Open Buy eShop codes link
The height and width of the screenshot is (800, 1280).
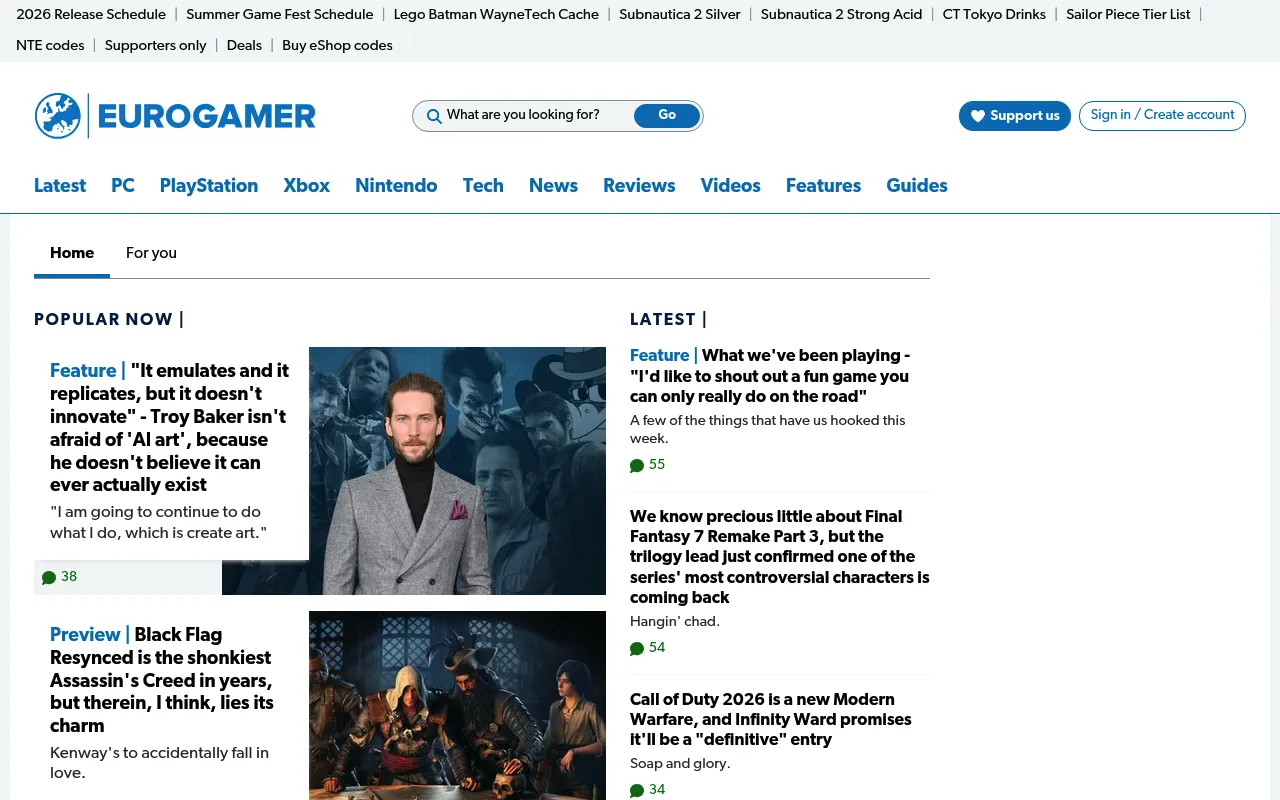pyautogui.click(x=337, y=46)
